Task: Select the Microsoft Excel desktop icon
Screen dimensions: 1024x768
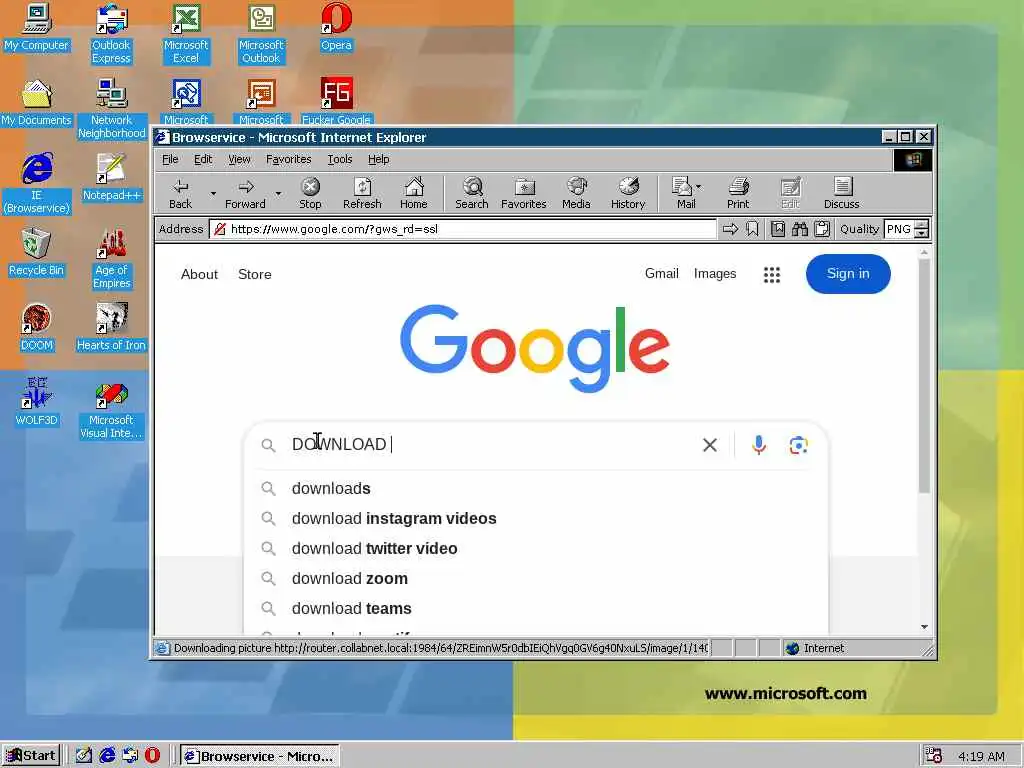Action: click(186, 34)
